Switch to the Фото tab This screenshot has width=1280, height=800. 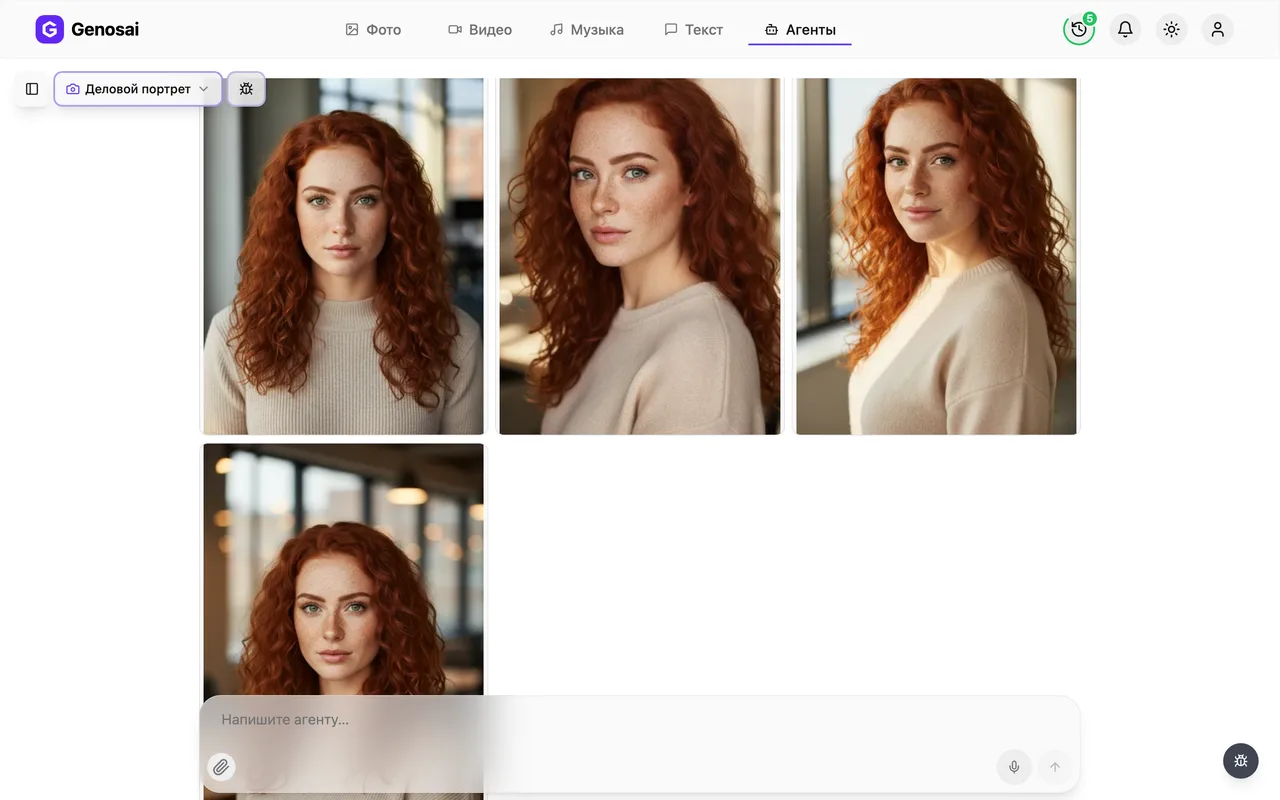pos(373,30)
